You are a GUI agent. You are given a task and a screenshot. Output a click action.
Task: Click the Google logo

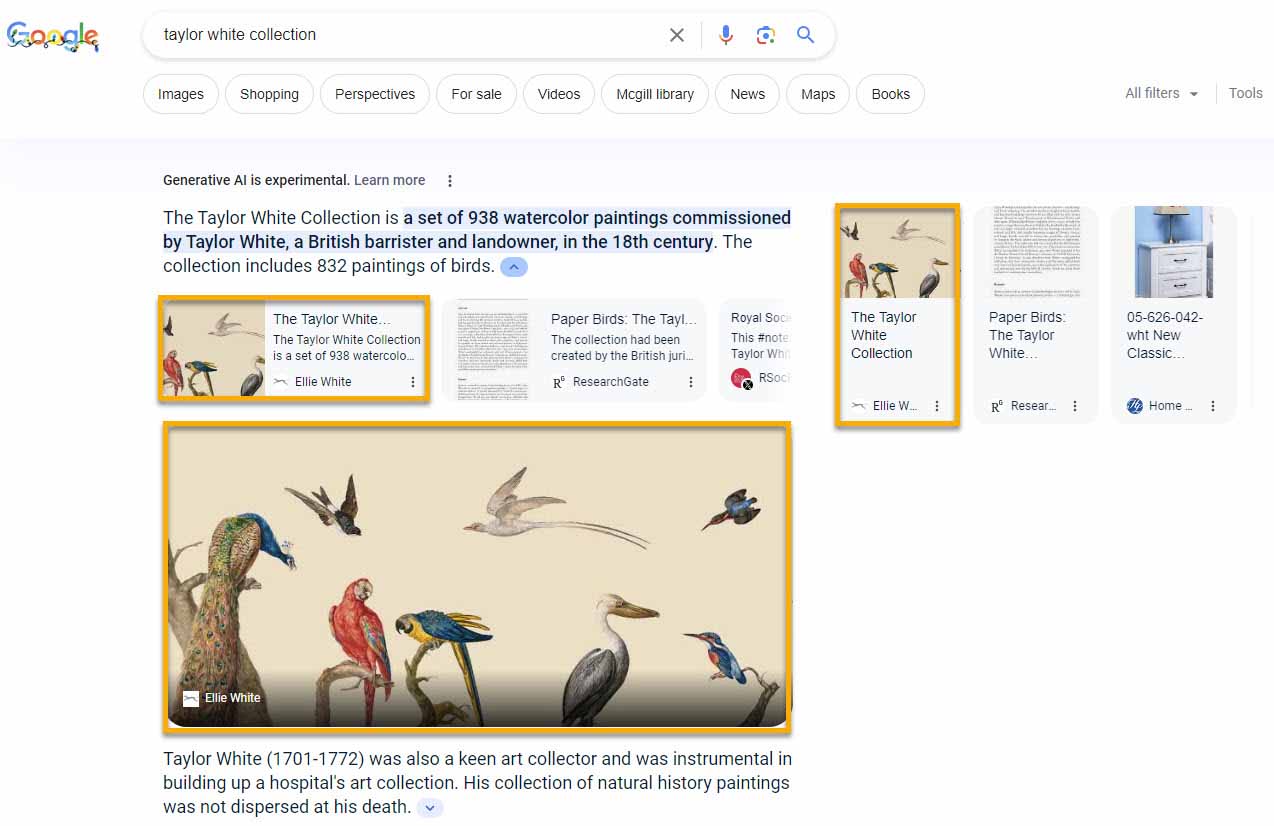pos(53,37)
